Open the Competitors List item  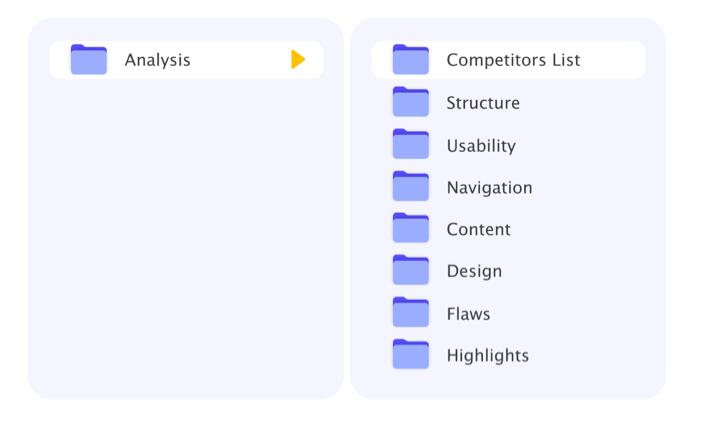click(513, 60)
